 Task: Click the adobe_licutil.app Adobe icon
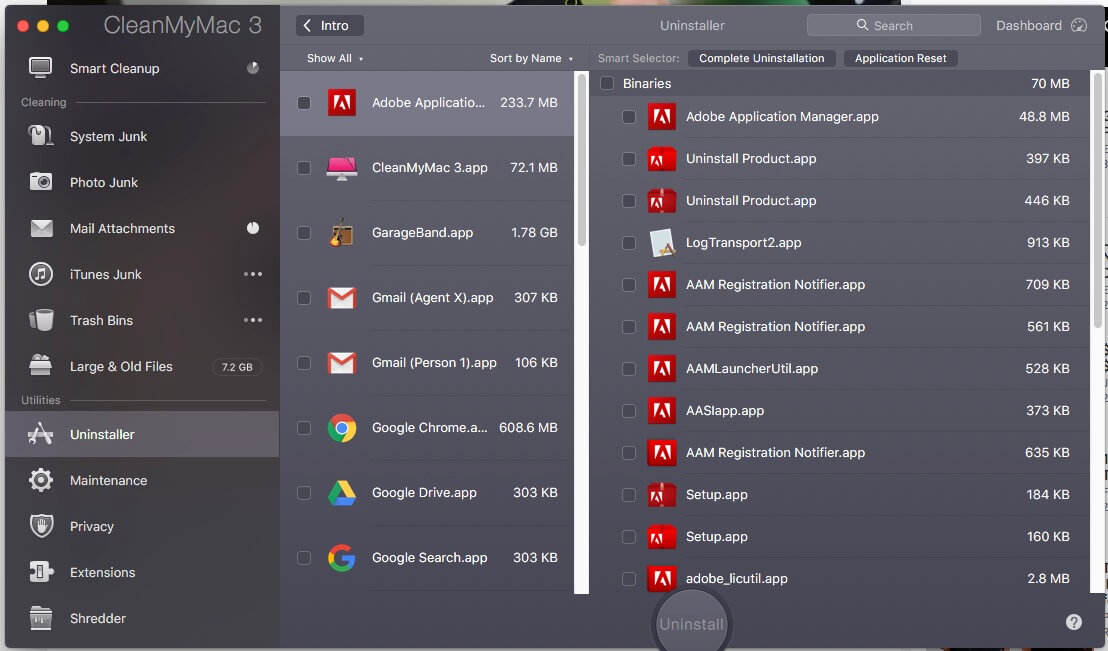coord(661,578)
